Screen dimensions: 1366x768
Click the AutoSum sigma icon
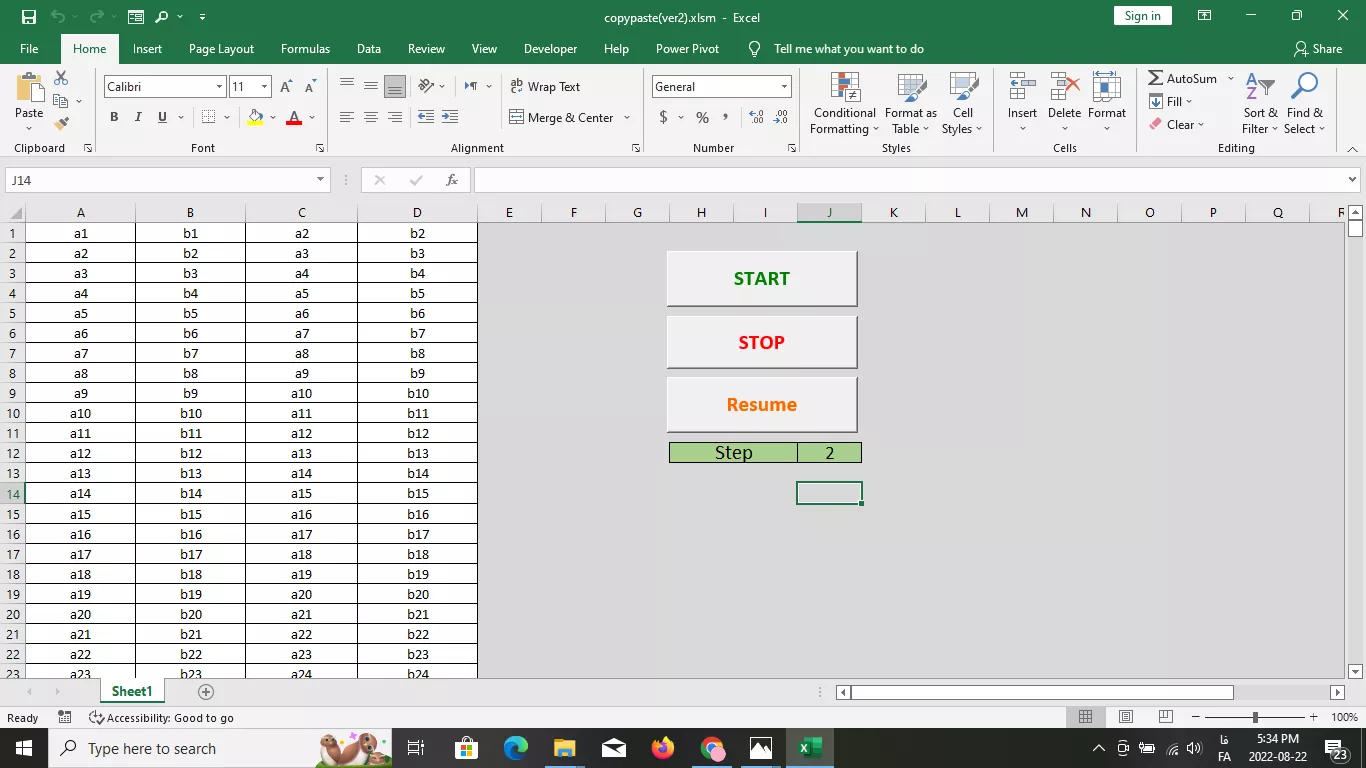click(x=1156, y=78)
